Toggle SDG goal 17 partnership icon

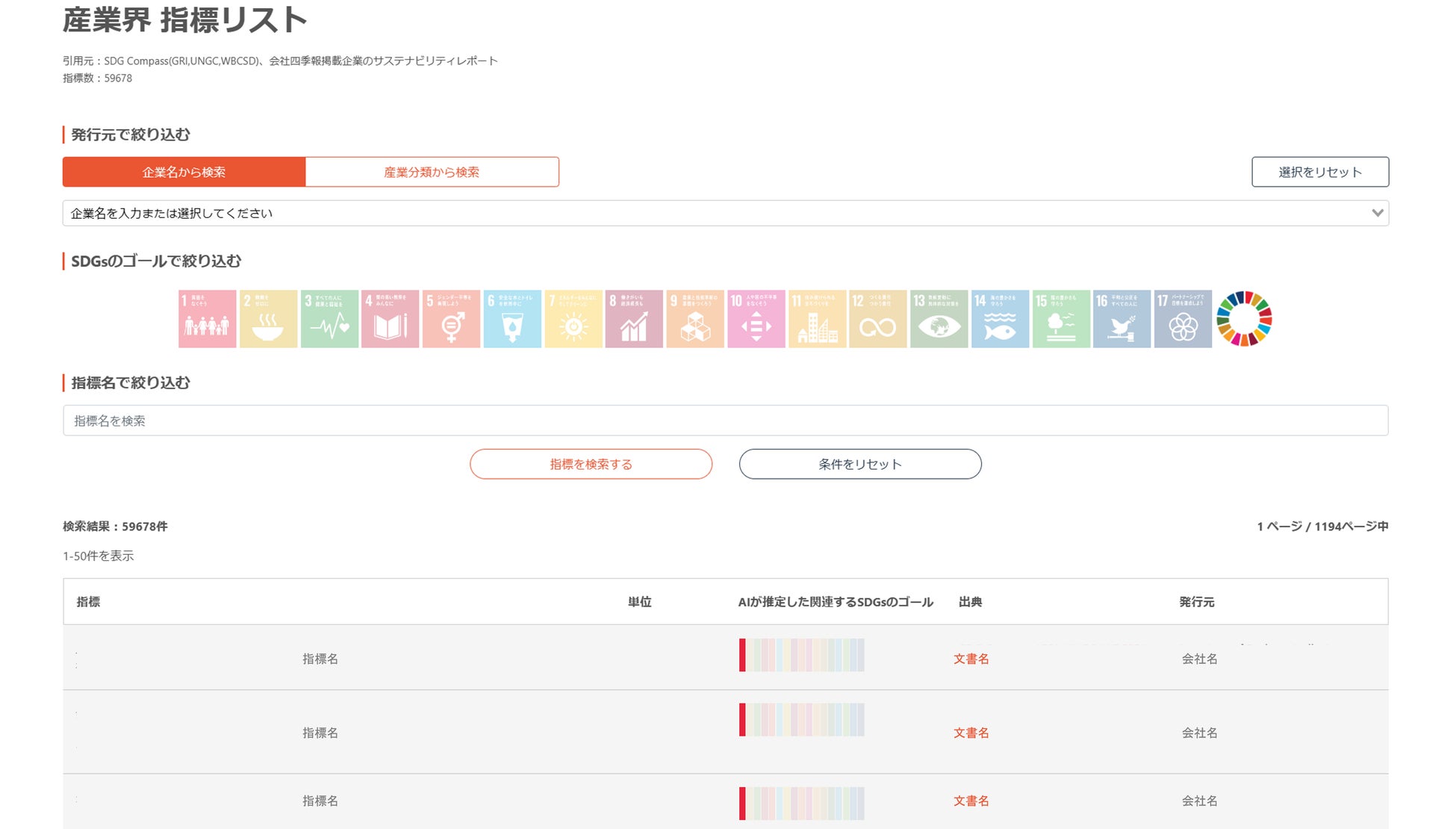tap(1183, 319)
